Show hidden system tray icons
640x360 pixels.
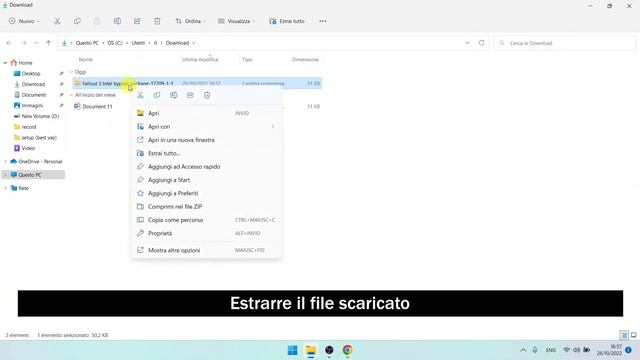tap(523, 350)
